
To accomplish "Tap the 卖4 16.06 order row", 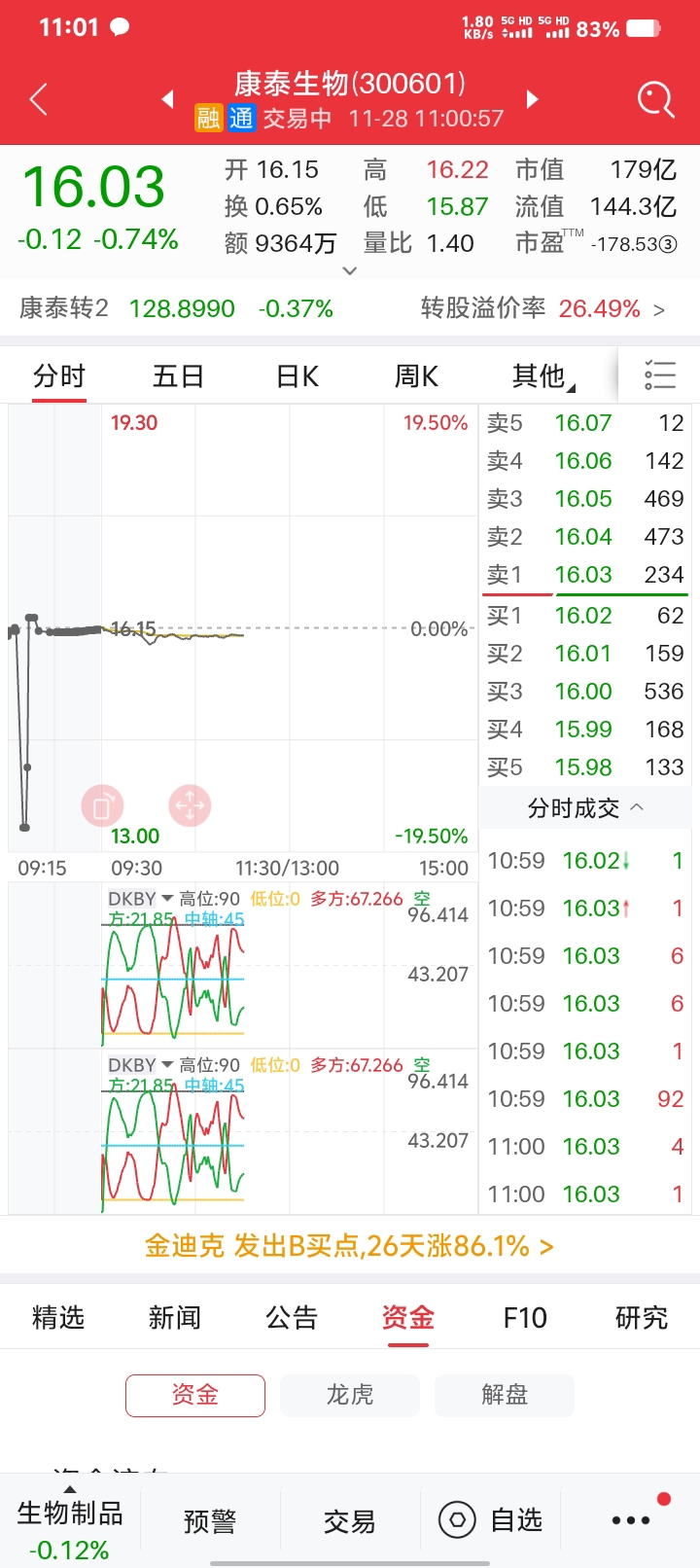I will (x=585, y=461).
